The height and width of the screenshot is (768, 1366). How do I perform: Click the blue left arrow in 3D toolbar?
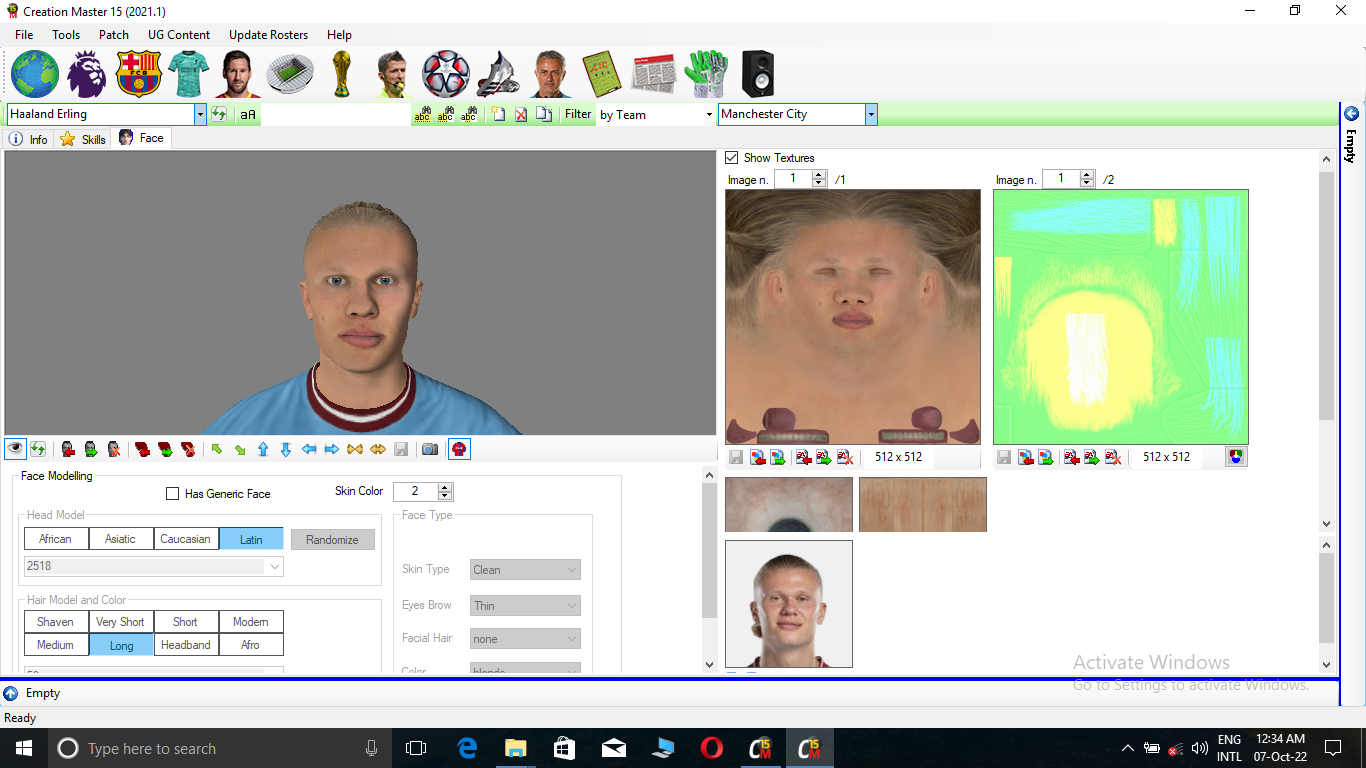309,449
